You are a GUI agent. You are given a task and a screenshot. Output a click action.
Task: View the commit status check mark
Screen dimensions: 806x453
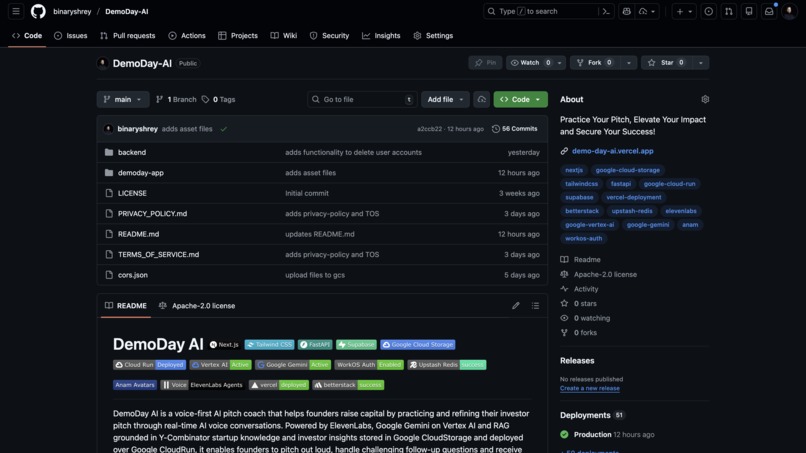tap(224, 129)
